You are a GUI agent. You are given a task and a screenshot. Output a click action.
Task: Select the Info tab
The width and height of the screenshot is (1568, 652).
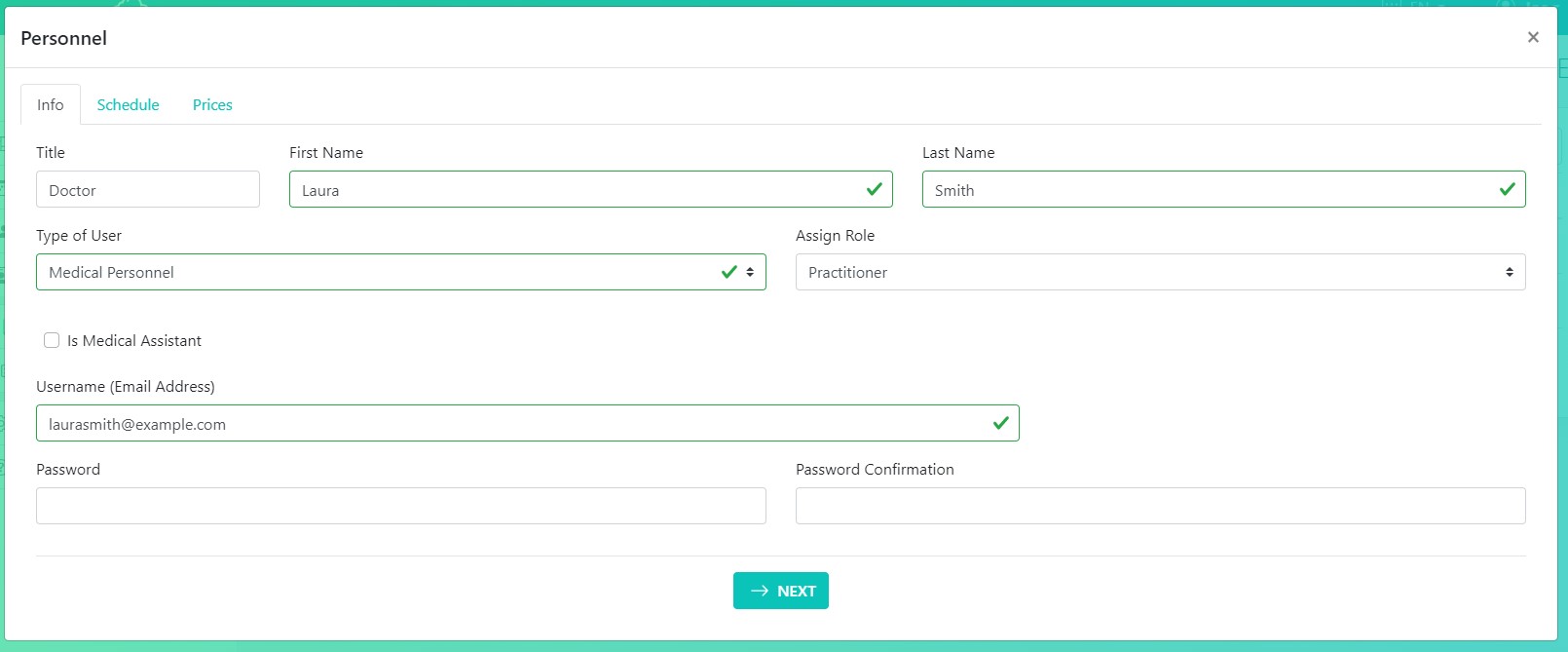(51, 104)
